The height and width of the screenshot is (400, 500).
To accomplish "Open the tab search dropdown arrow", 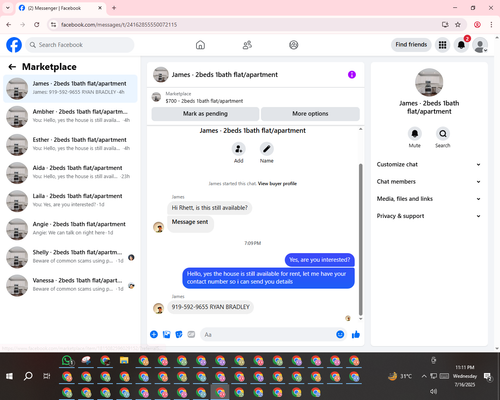I will pos(8,8).
